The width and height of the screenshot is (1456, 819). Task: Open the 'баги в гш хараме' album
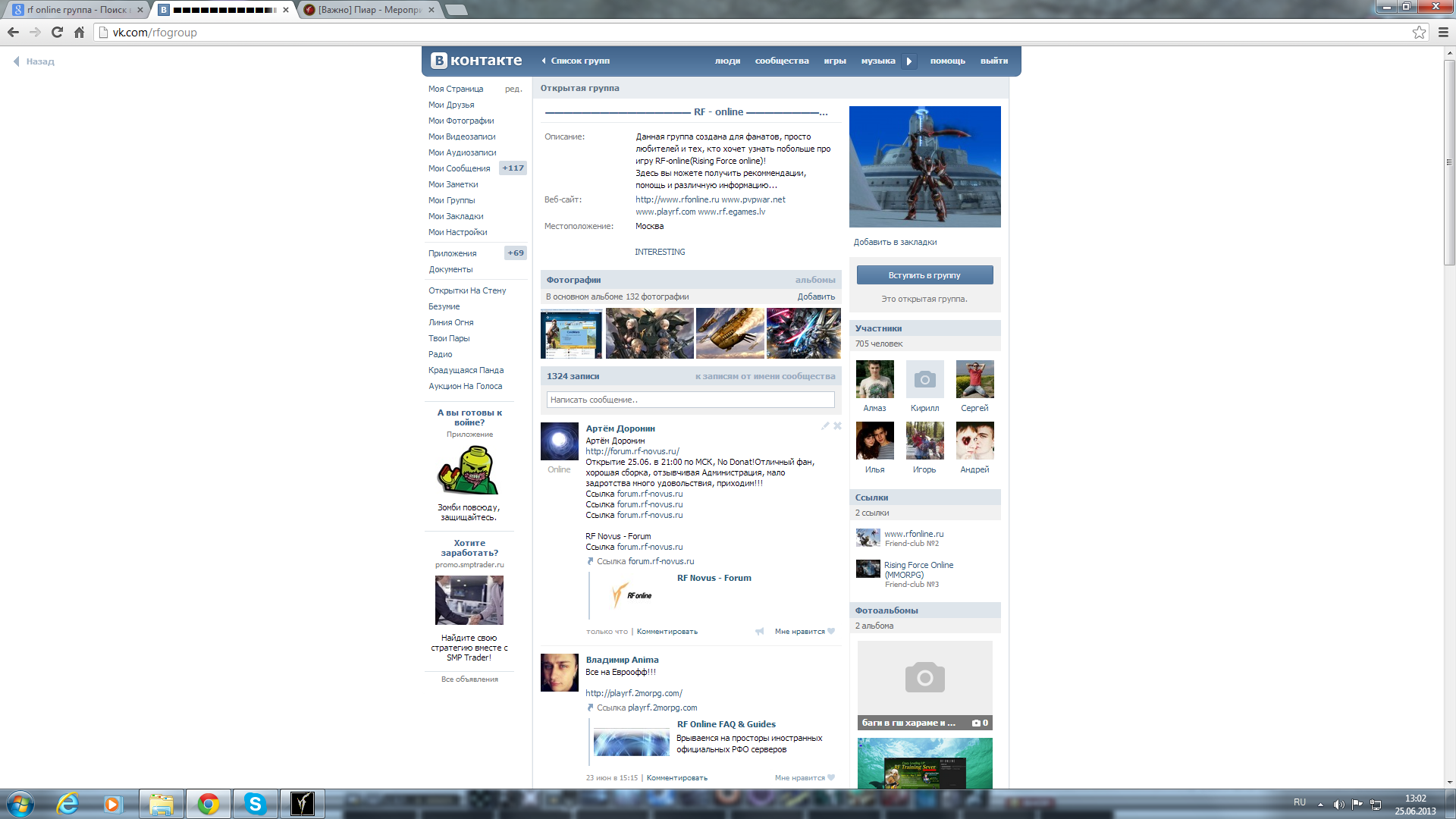click(924, 686)
